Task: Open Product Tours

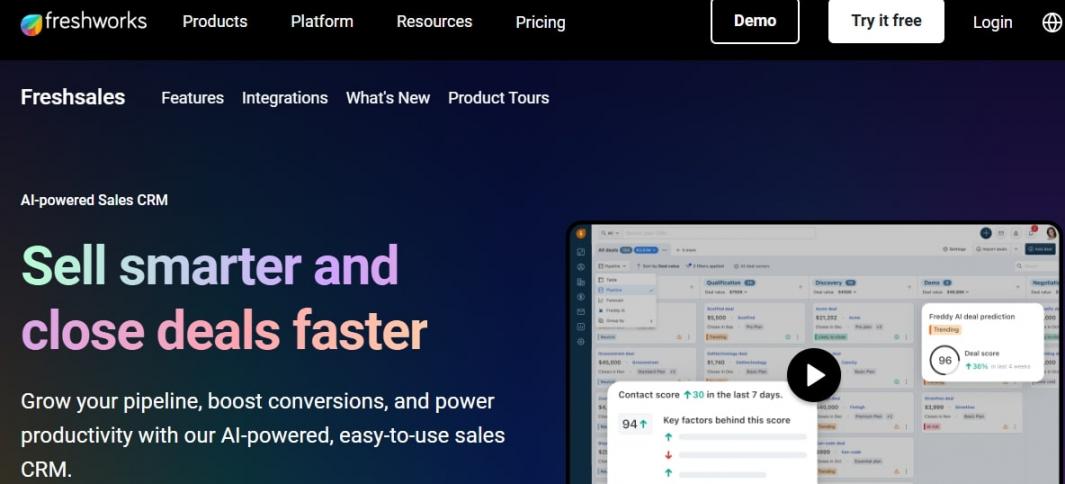Action: (x=499, y=98)
